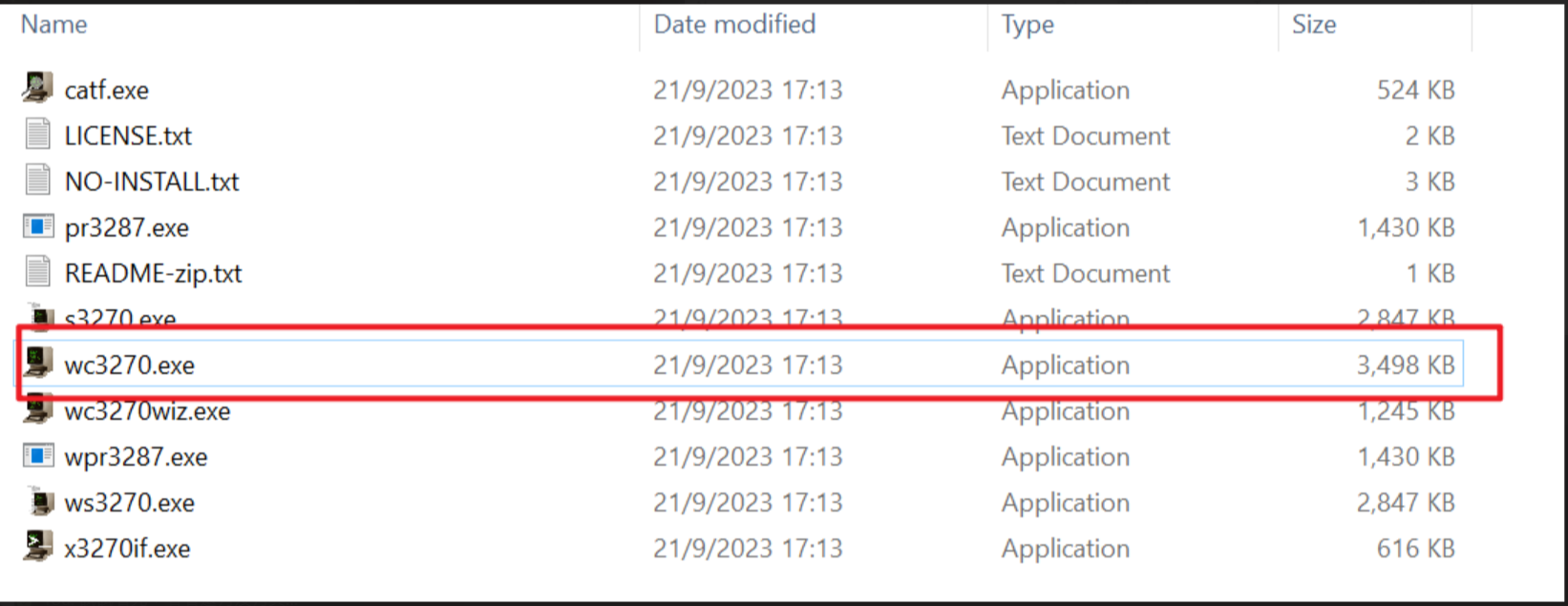Screen dimensions: 1568x606
Task: Sort files by the Name column header
Action: tap(53, 25)
